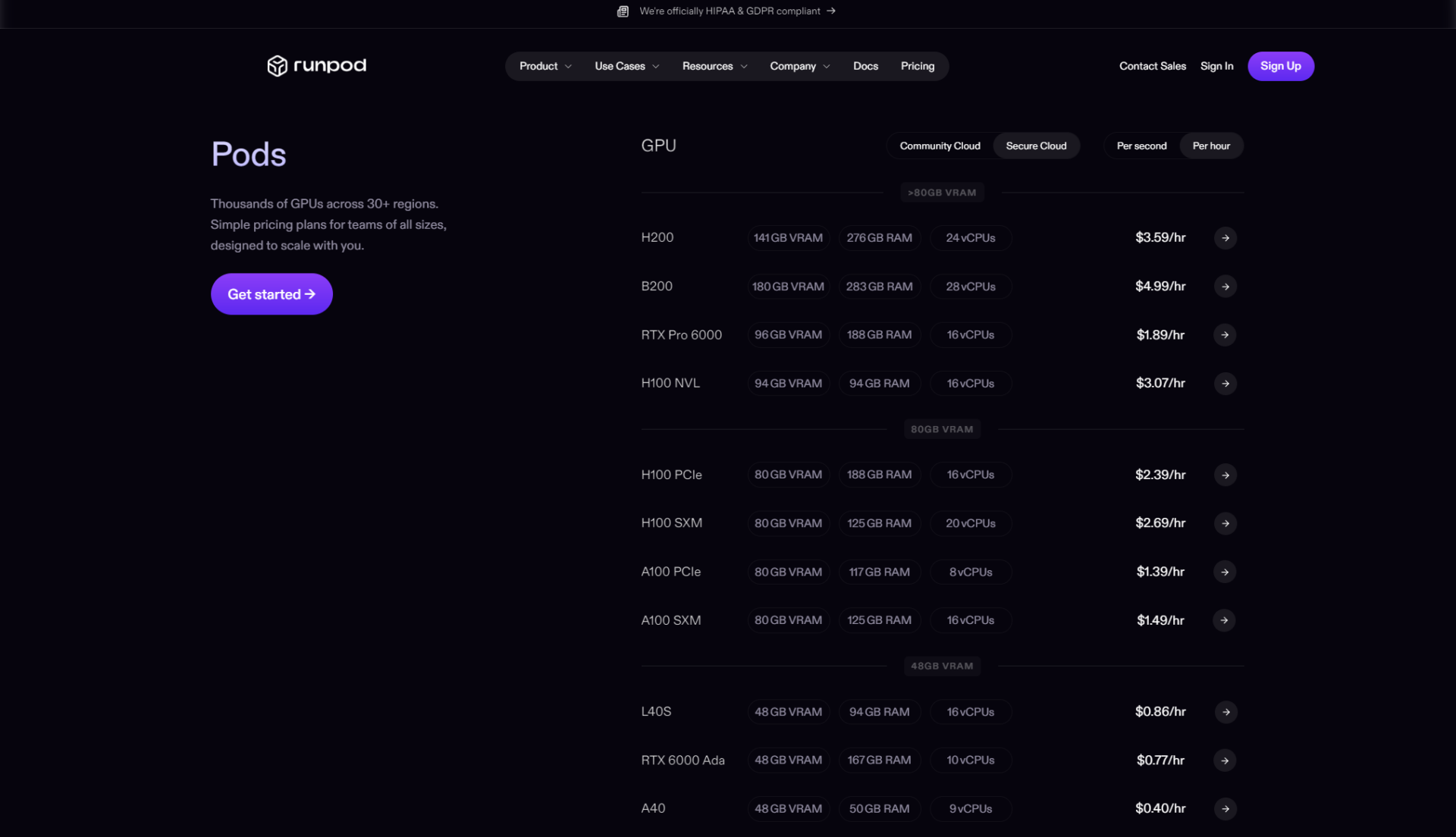Open RTX Pro 6000 row arrow
Viewport: 1456px width, 837px height.
pos(1225,335)
